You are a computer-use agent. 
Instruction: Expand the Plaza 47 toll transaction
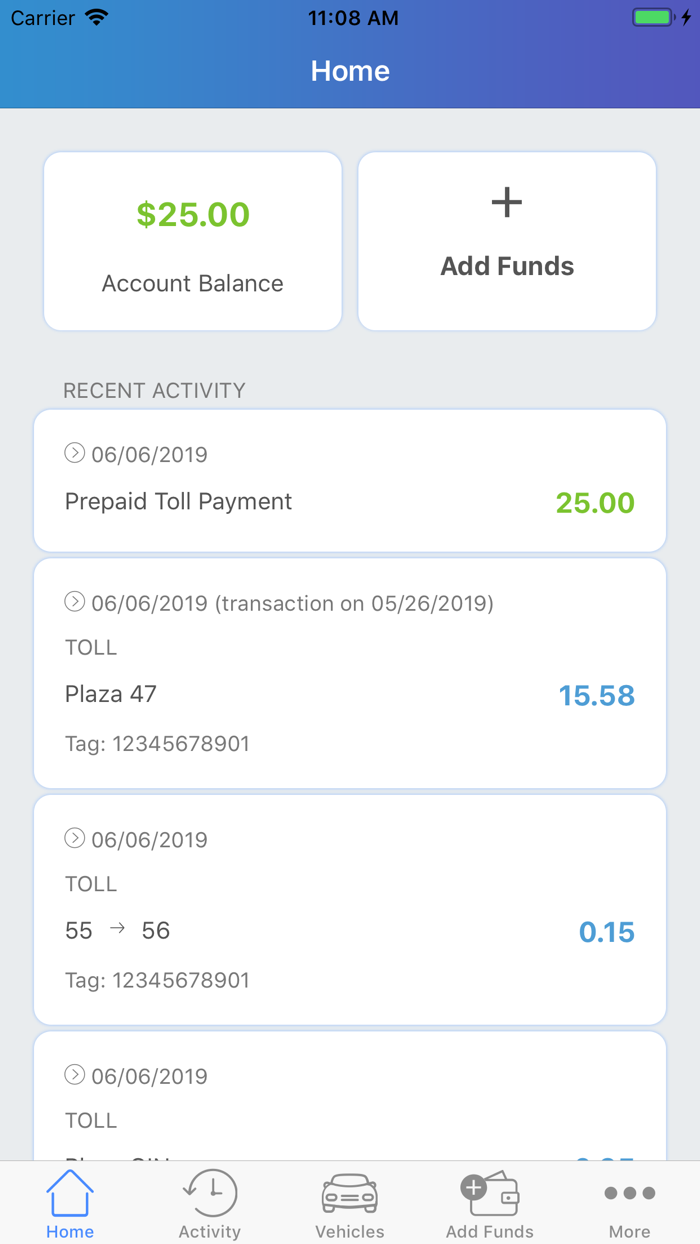tap(74, 602)
